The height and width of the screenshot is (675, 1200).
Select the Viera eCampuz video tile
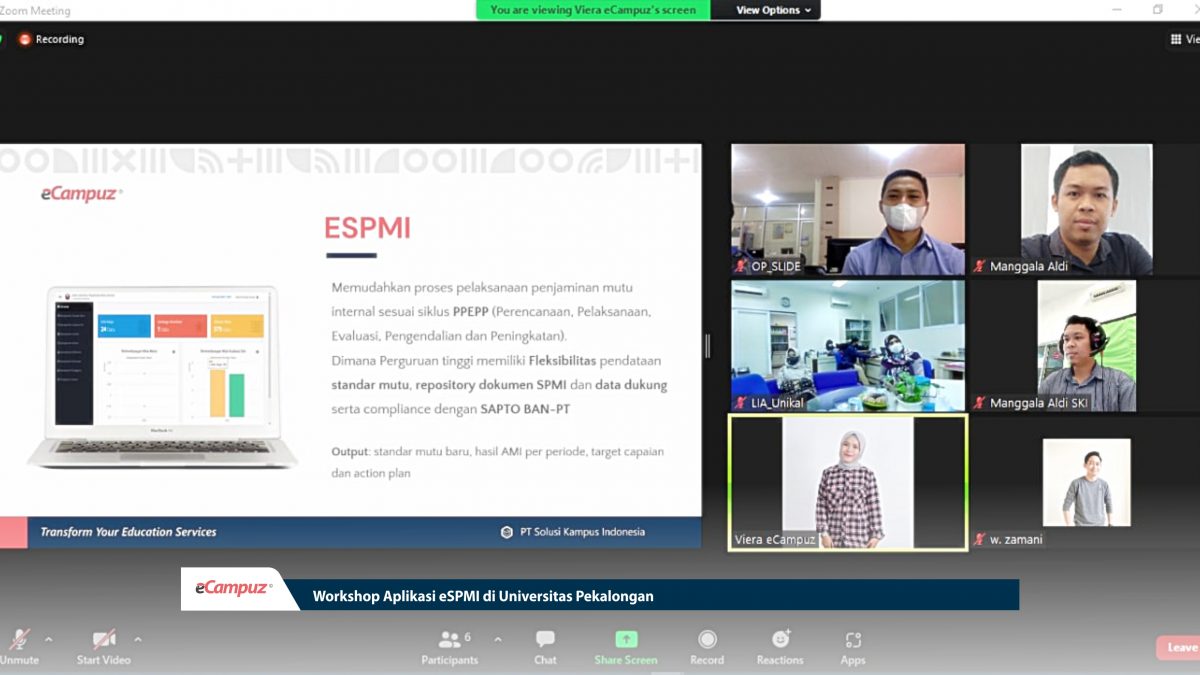point(848,482)
